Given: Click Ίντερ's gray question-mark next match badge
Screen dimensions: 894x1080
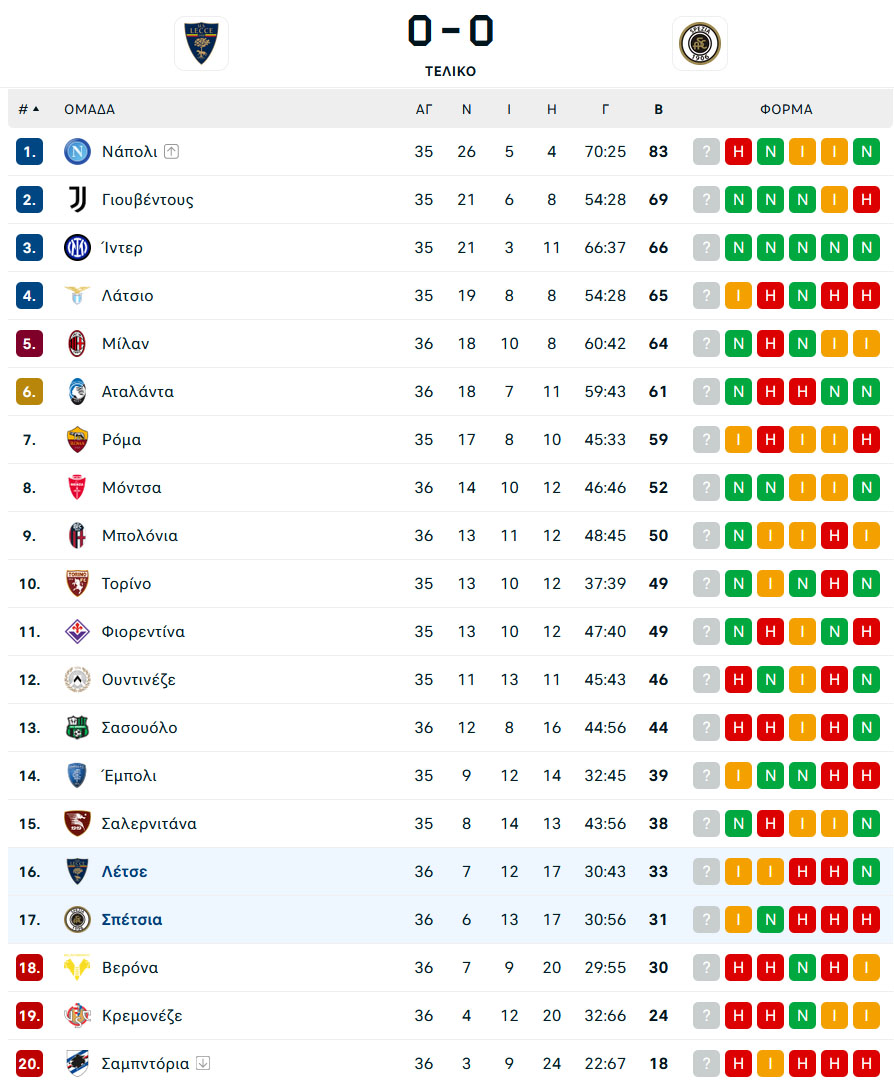Looking at the screenshot, I should click(706, 248).
